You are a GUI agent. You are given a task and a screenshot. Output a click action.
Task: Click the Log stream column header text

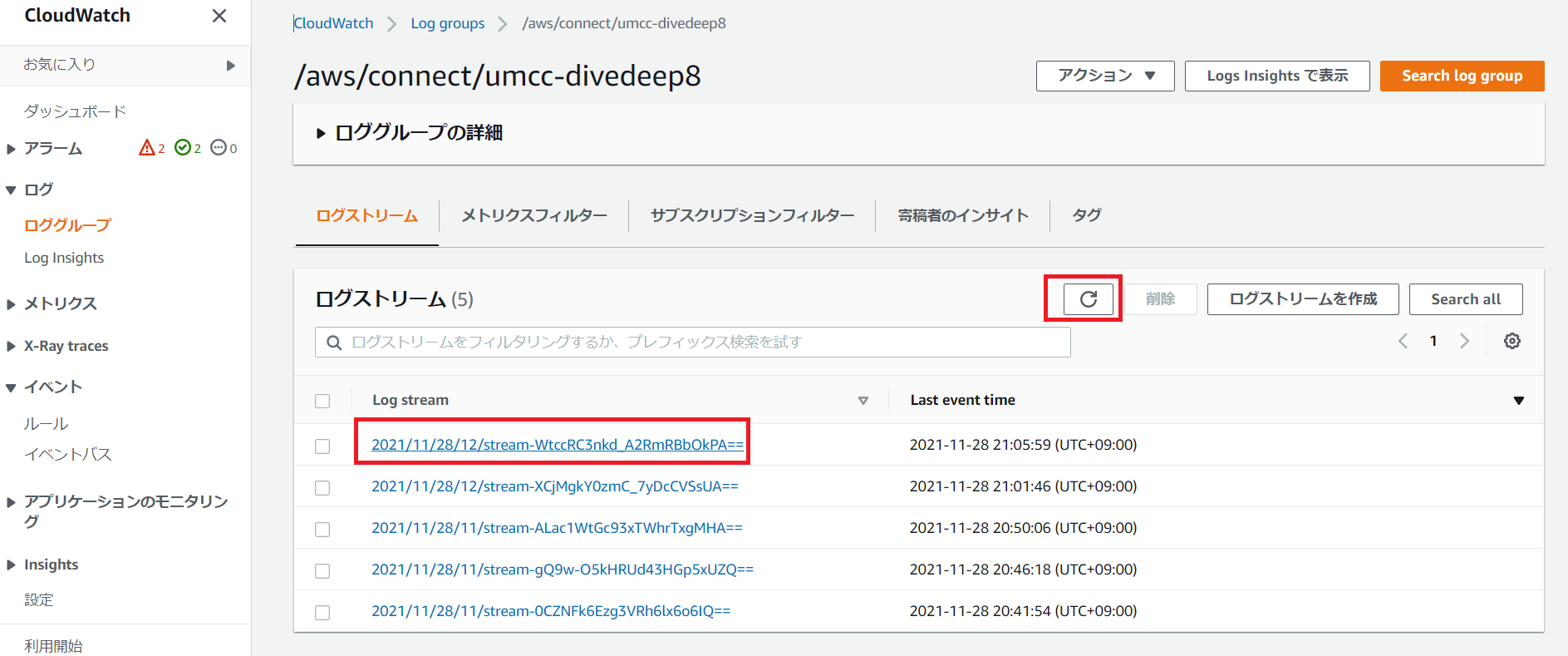[x=410, y=400]
